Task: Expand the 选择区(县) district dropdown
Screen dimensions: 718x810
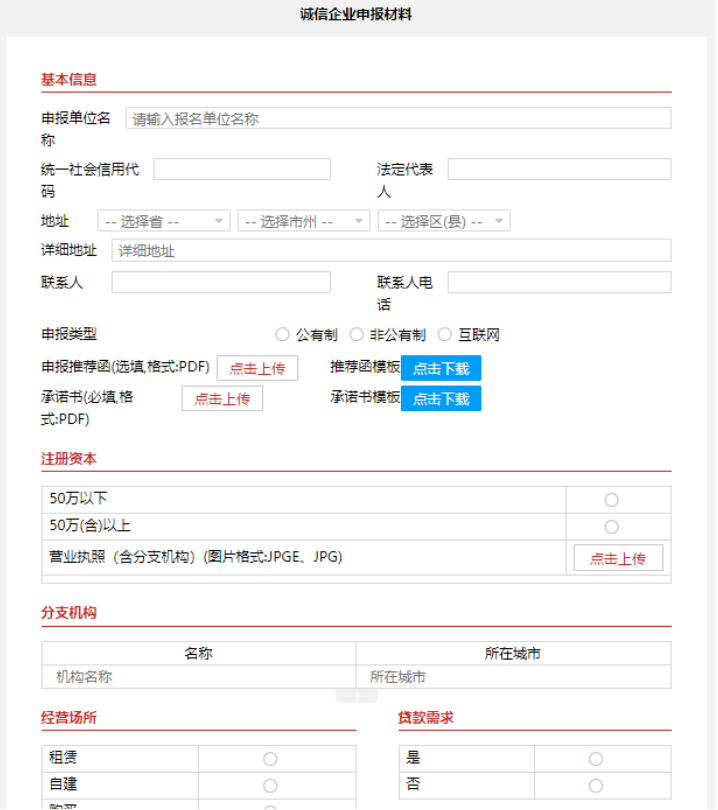Action: [444, 222]
